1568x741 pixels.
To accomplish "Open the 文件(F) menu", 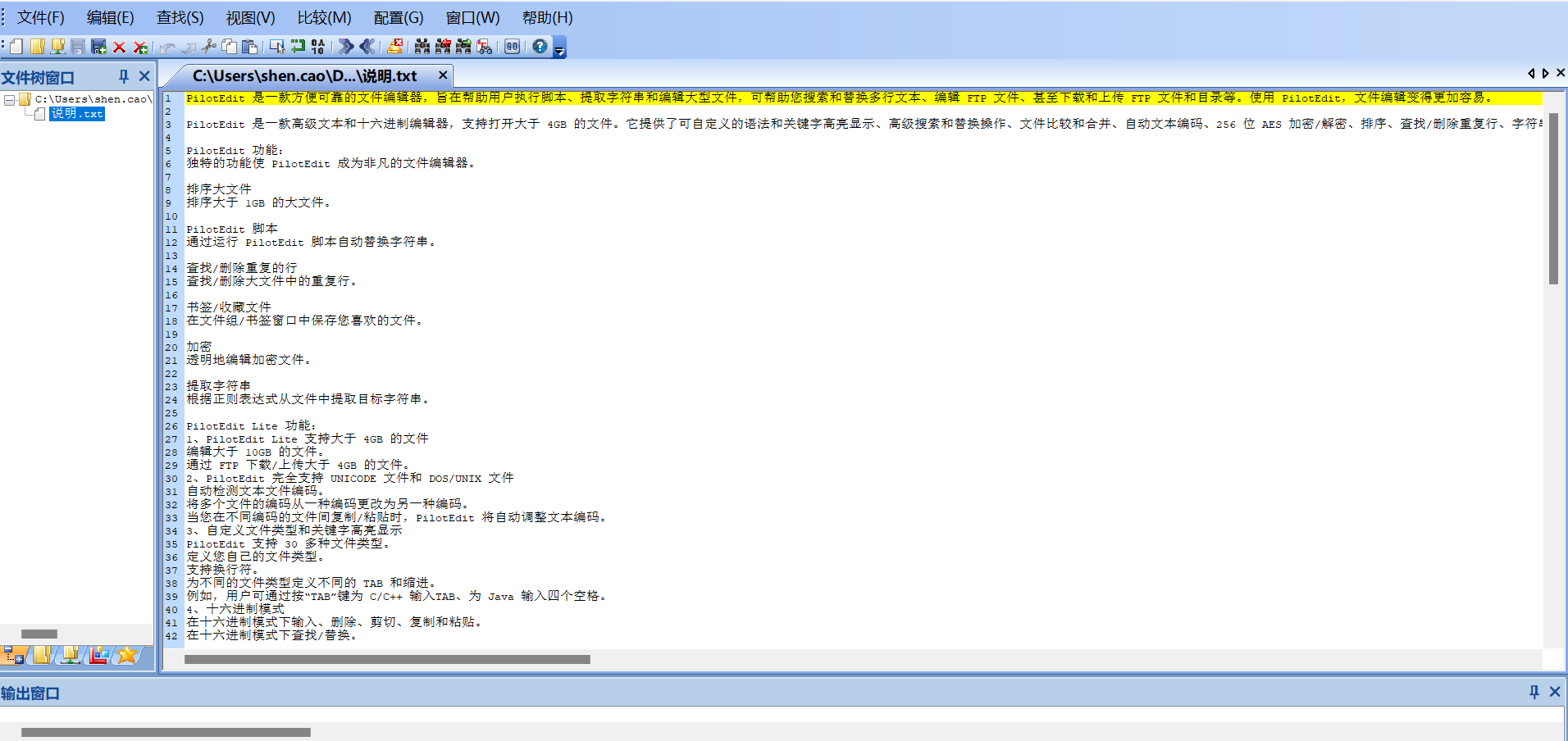I will 41,17.
